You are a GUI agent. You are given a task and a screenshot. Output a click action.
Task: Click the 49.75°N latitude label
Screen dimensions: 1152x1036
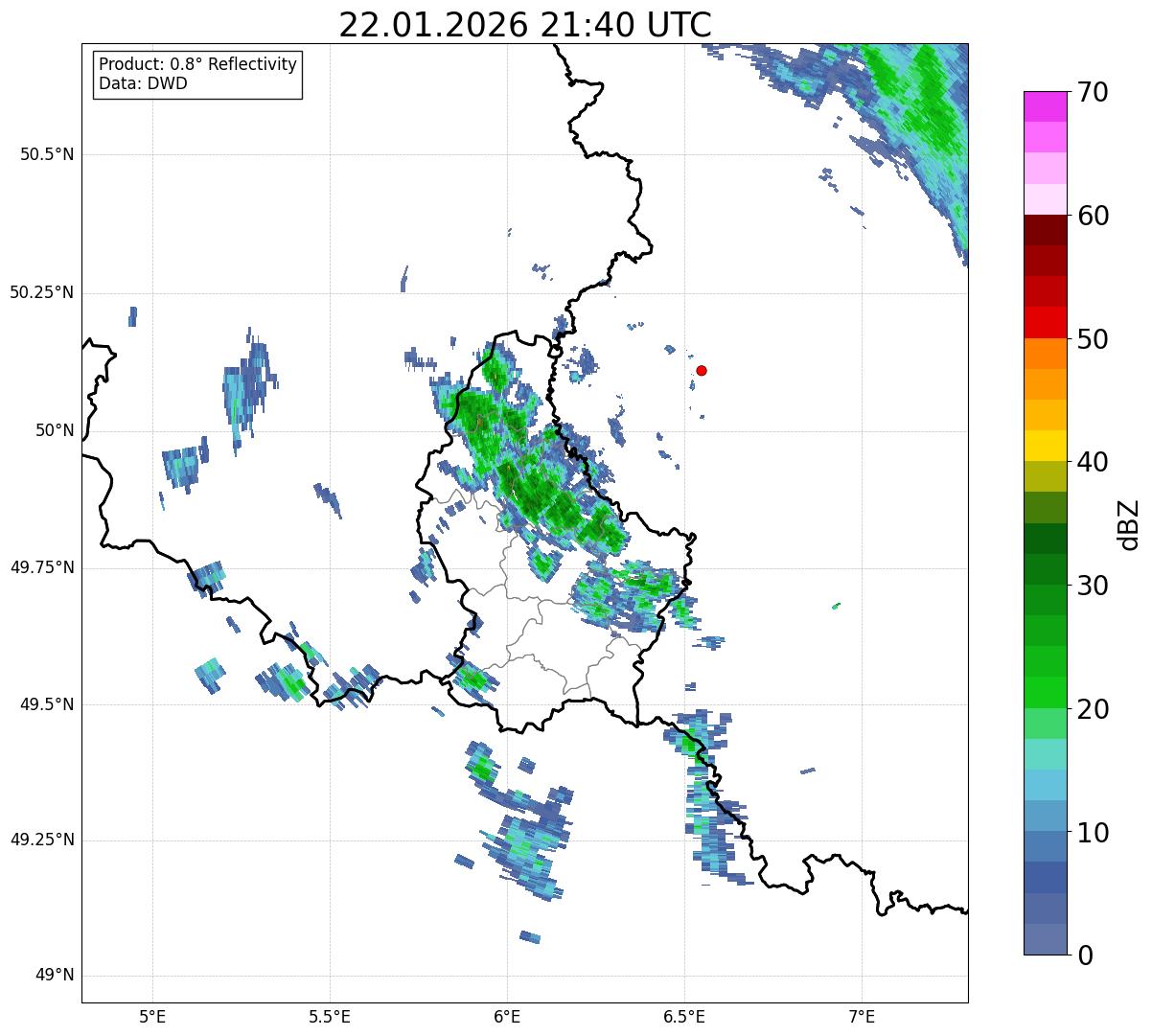[x=41, y=567]
